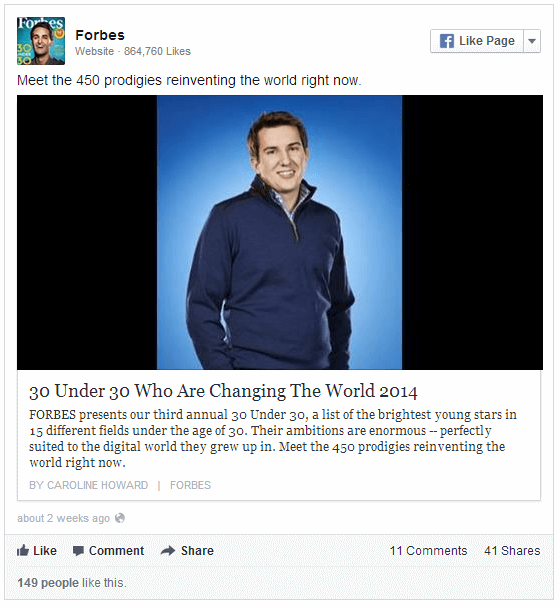Viewport: 560px width, 608px height.
Task: Click the Like Page button text
Action: pos(487,41)
